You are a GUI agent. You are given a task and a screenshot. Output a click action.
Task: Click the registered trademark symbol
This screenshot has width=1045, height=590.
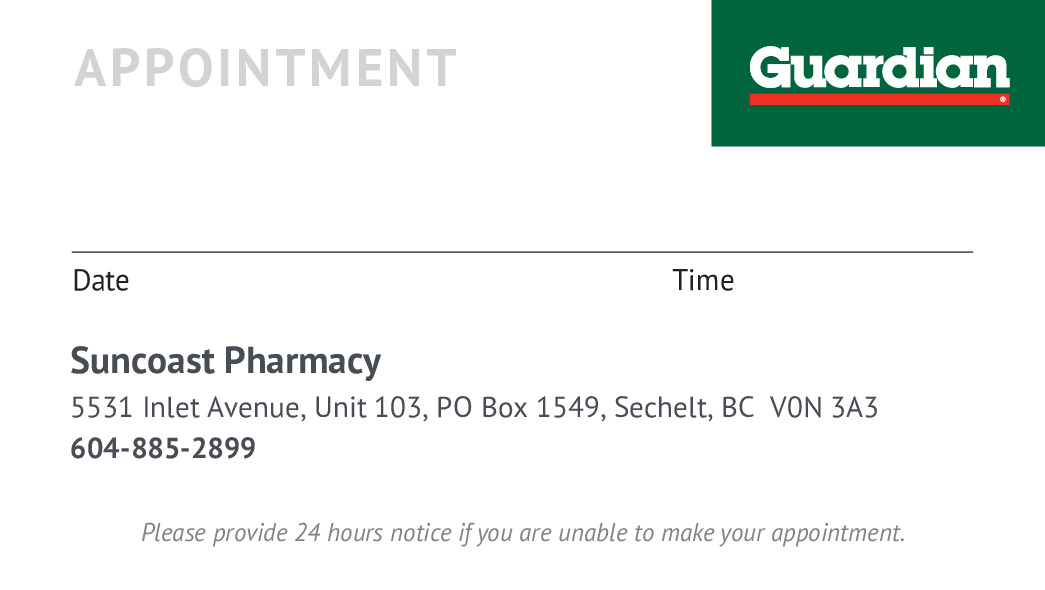(x=1002, y=100)
